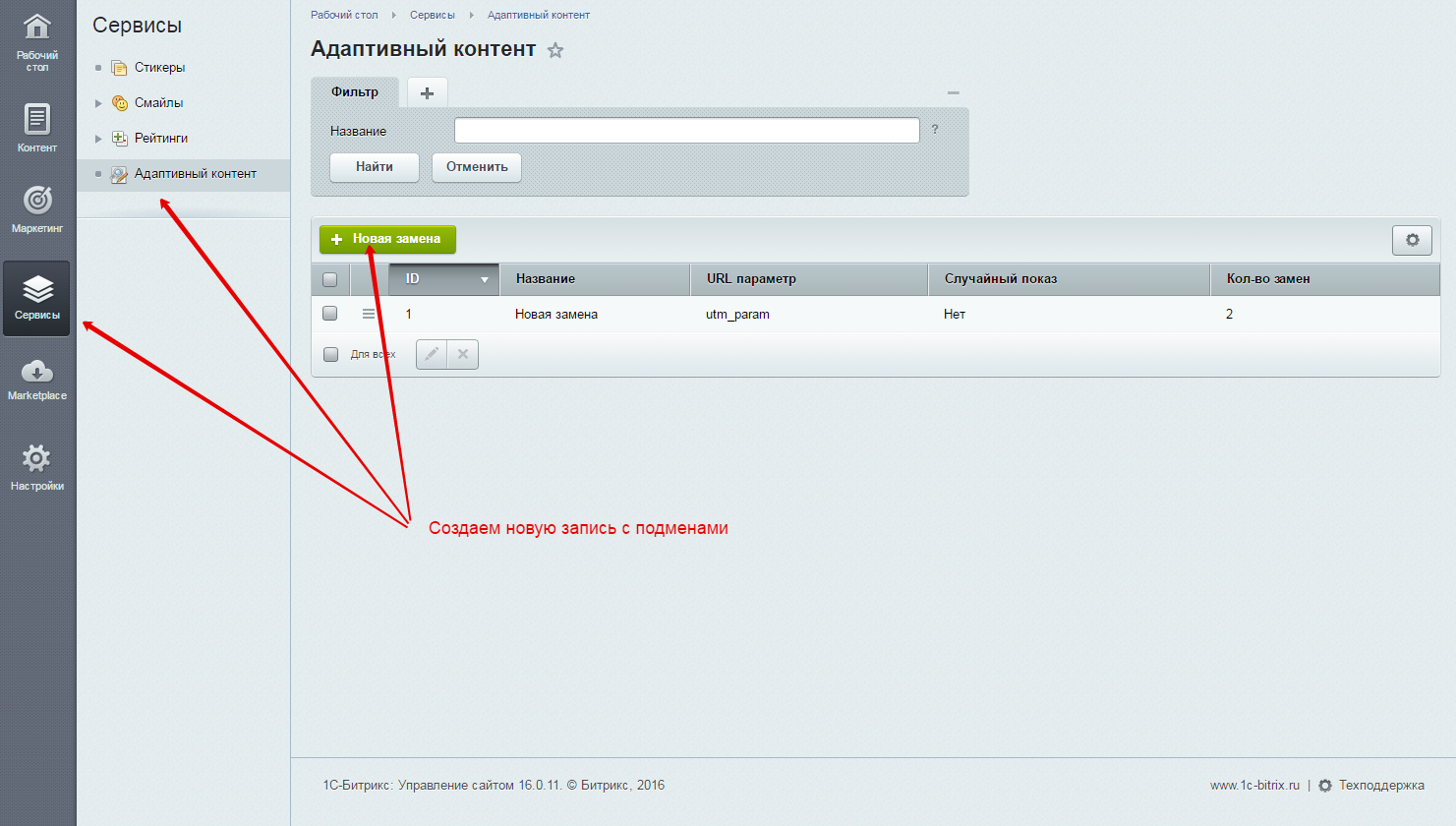
Task: Add a new filter tab with plus
Action: pos(427,92)
